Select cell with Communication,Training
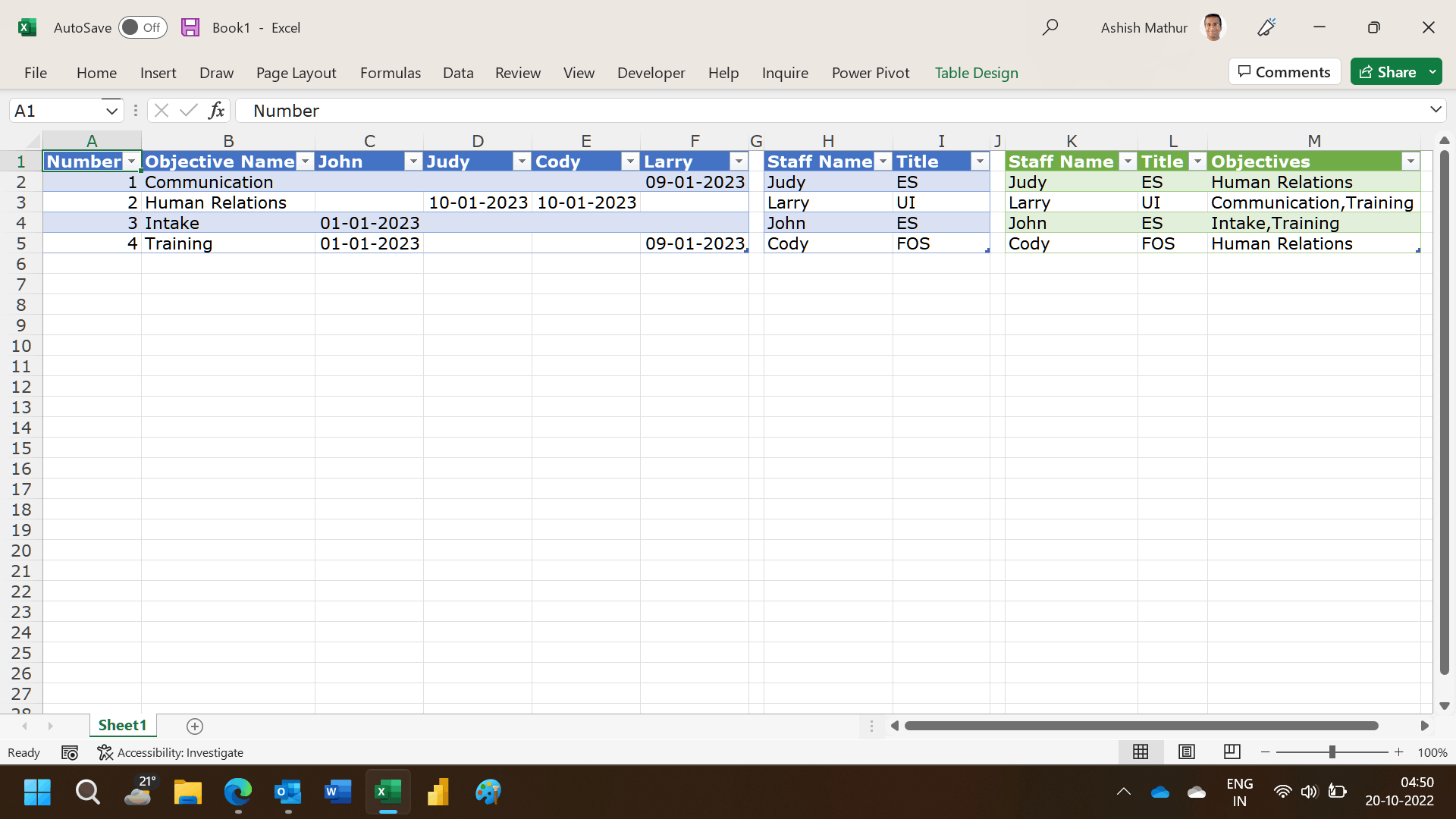 point(1313,202)
